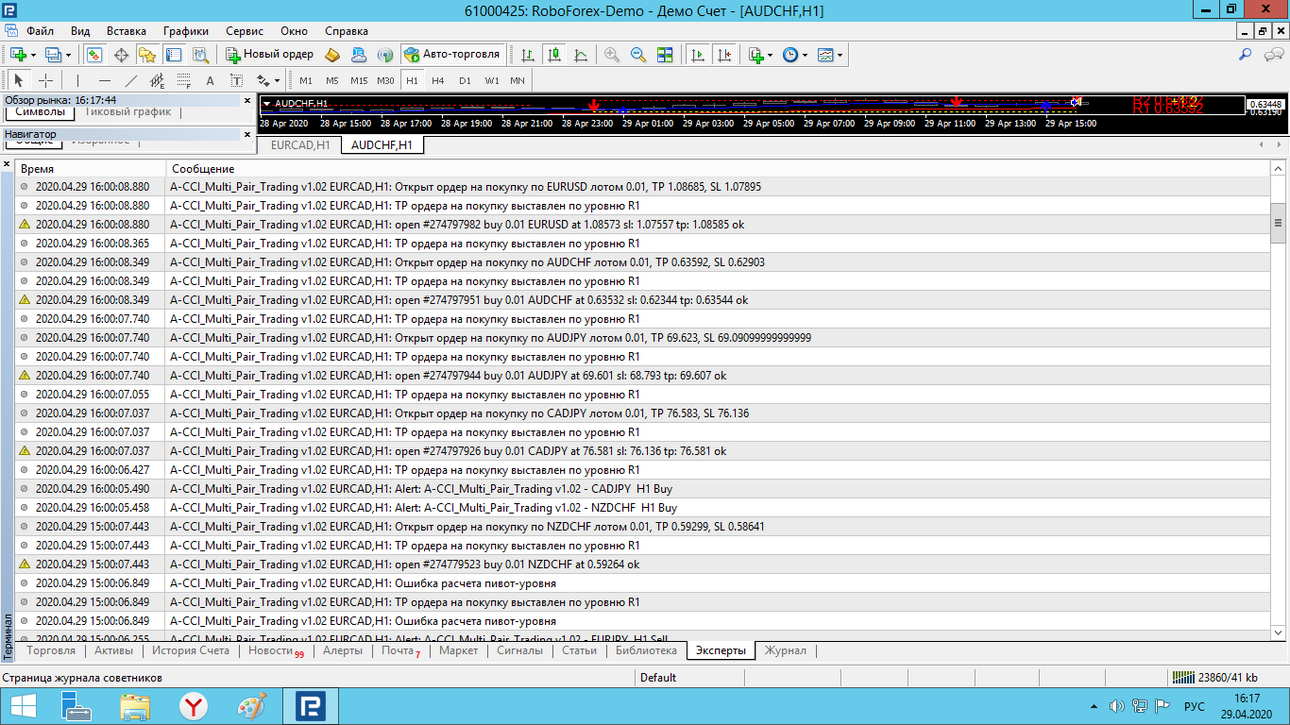The image size is (1290, 725).
Task: Open the new chart toolbar icon
Action: (18, 54)
